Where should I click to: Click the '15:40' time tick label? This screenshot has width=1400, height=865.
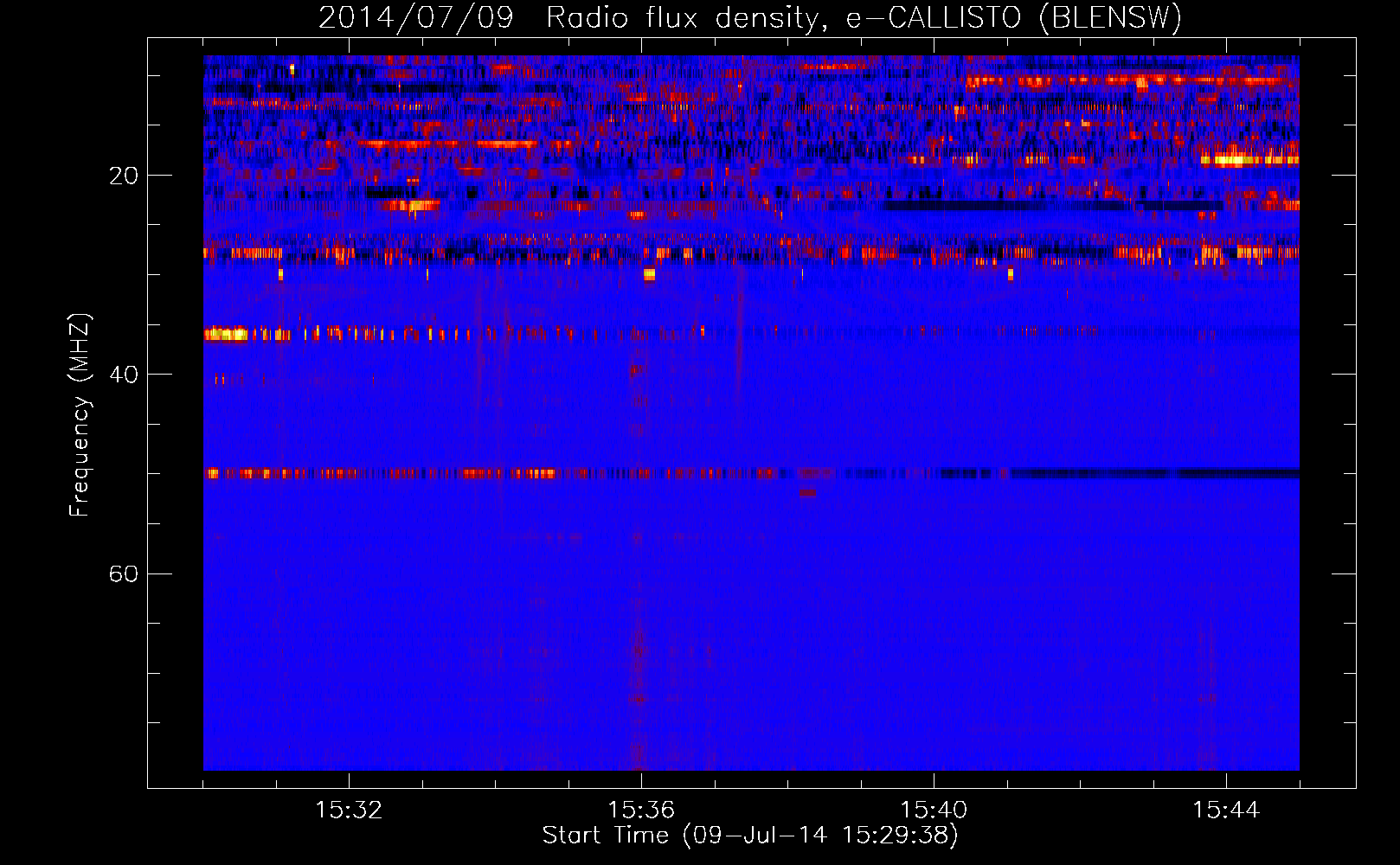pyautogui.click(x=934, y=811)
